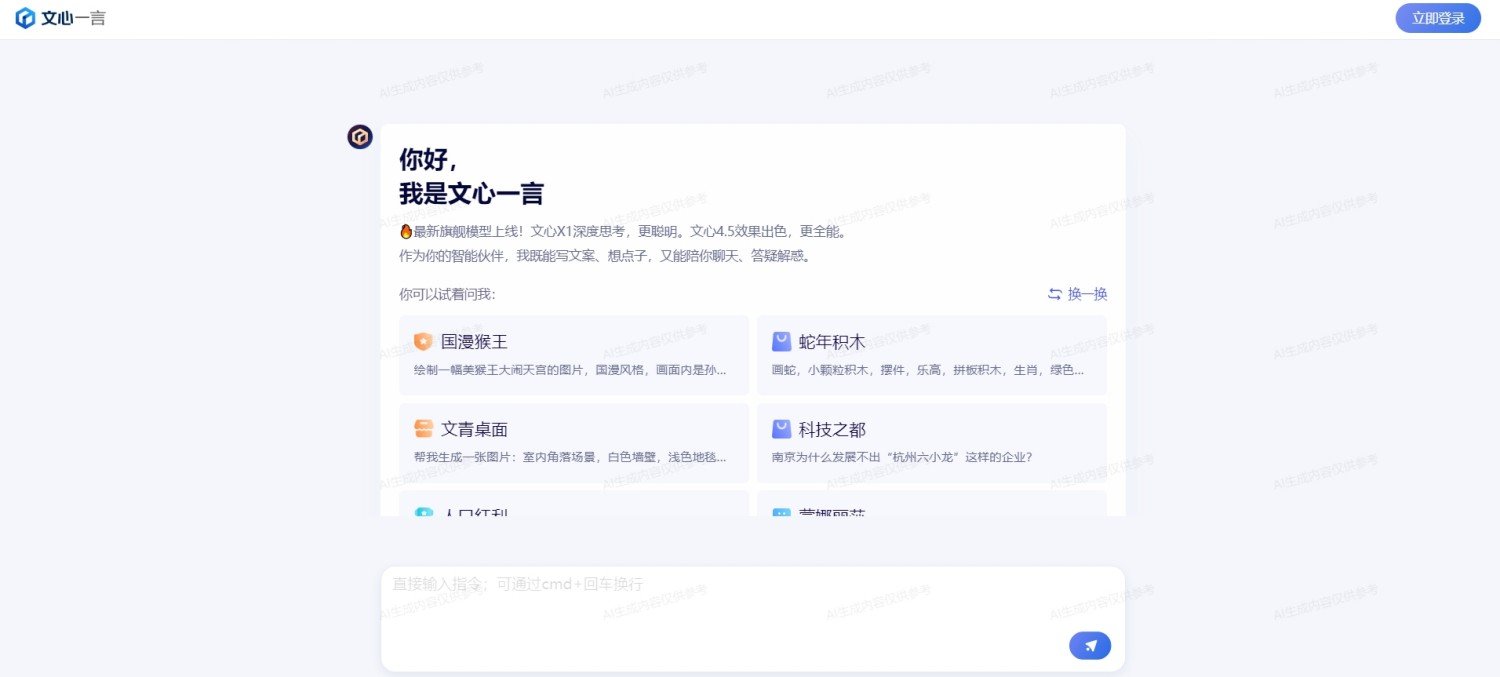Select the 文青桌面 suggestion card
This screenshot has height=677, width=1500.
(574, 442)
